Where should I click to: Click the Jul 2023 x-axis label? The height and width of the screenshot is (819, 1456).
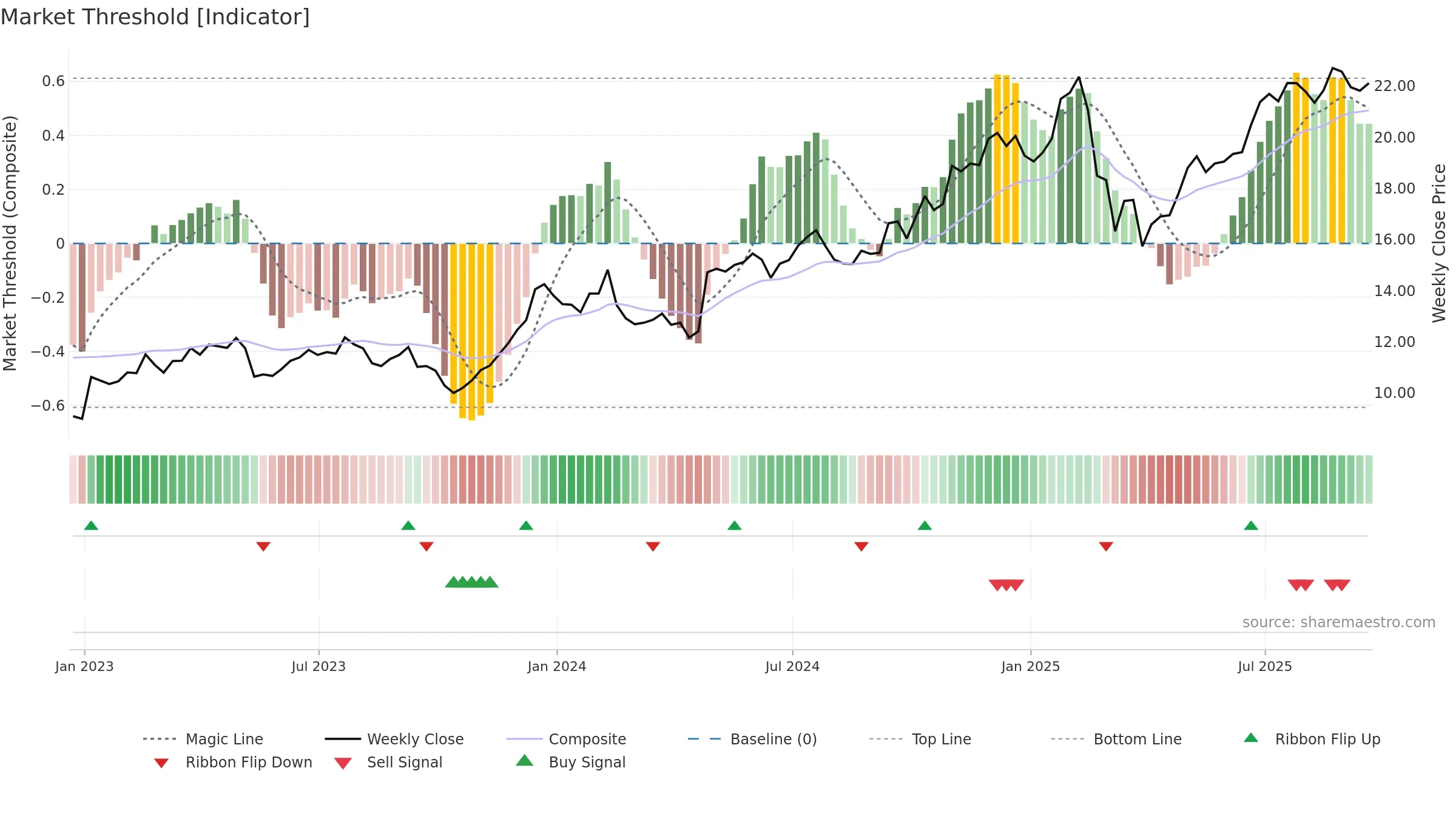click(318, 666)
